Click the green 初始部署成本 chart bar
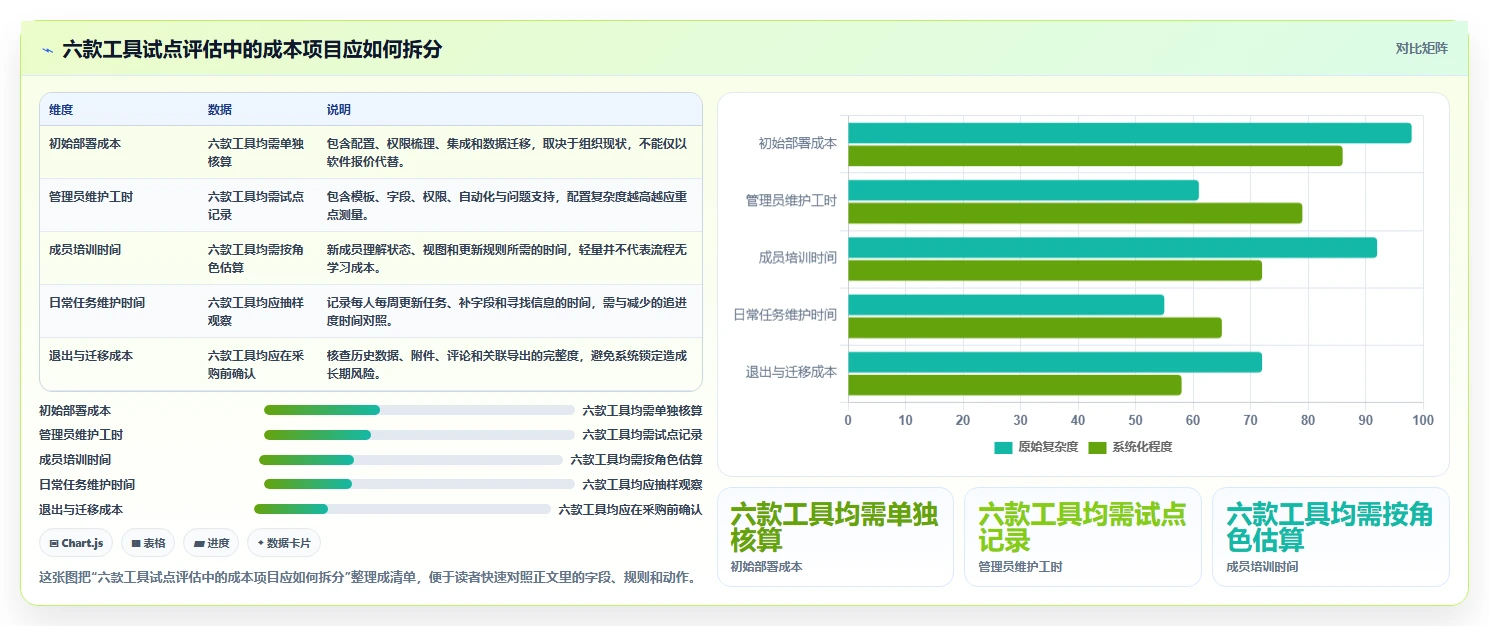 (1095, 156)
